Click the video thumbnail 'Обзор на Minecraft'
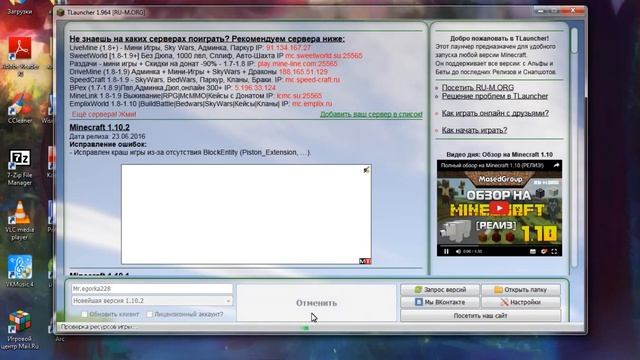 point(499,208)
